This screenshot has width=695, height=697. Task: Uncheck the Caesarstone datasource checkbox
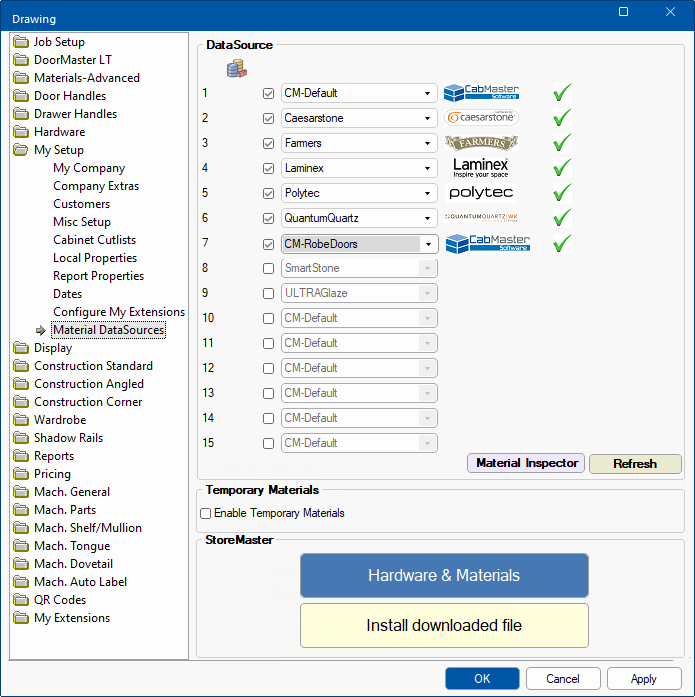pos(268,118)
